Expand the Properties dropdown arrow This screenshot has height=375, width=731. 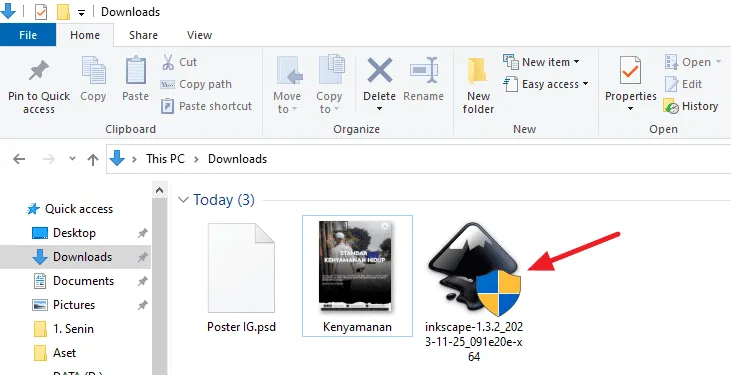[x=630, y=109]
